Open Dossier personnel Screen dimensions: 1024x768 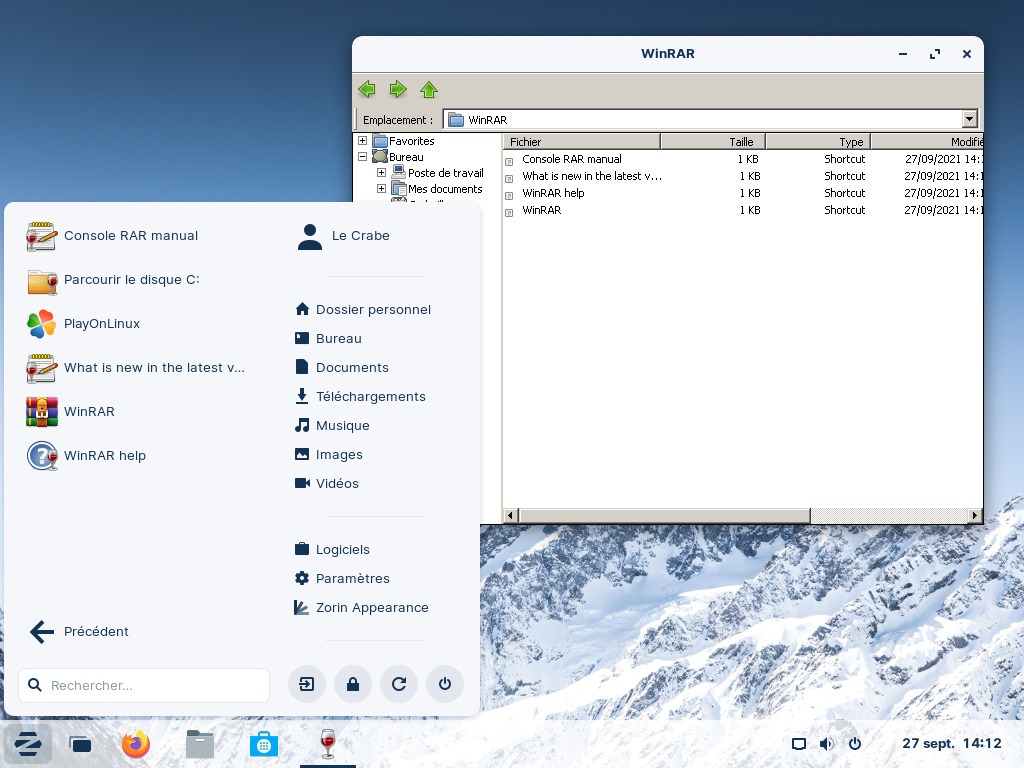pyautogui.click(x=362, y=310)
